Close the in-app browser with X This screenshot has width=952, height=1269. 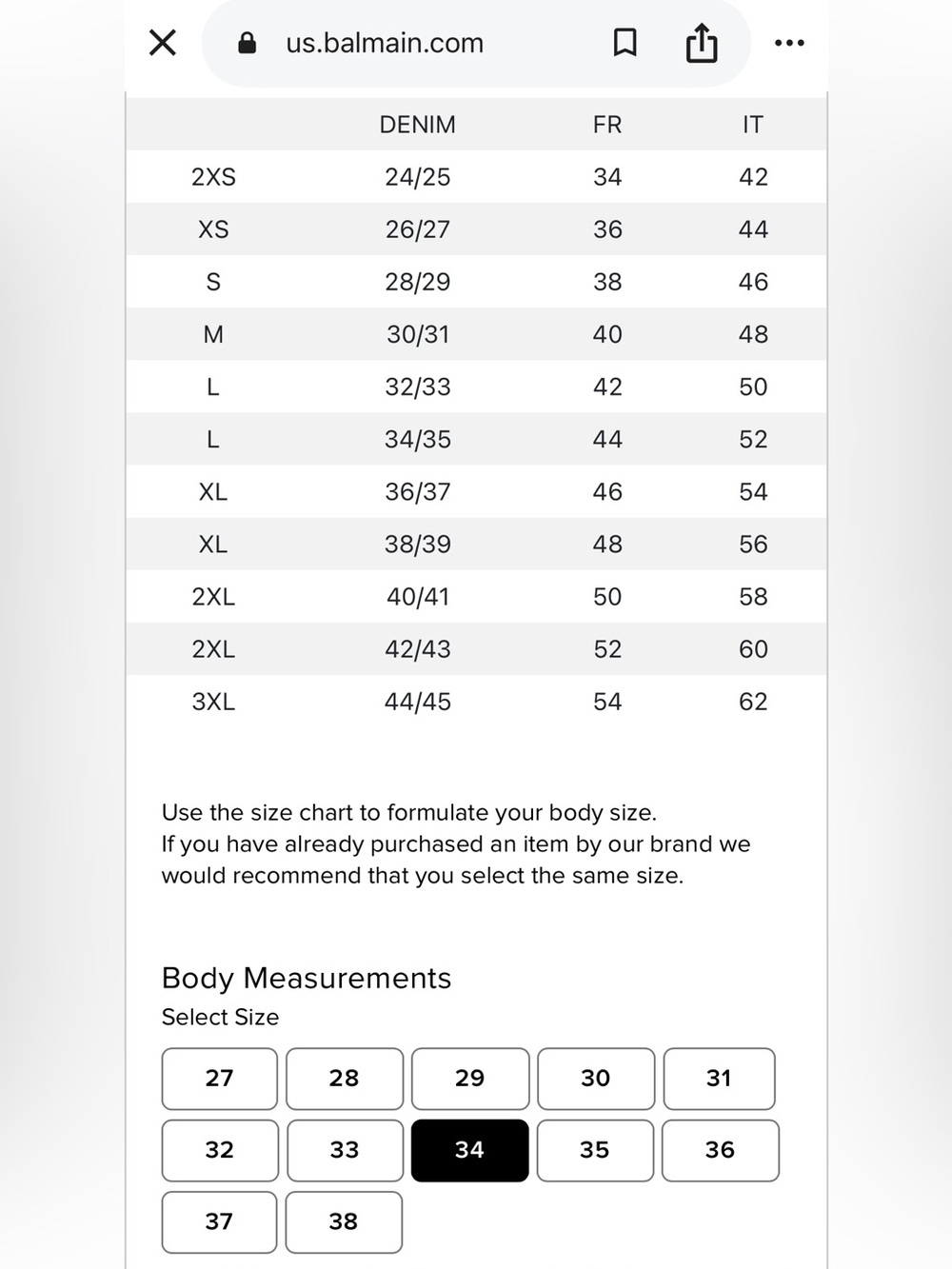(x=163, y=43)
